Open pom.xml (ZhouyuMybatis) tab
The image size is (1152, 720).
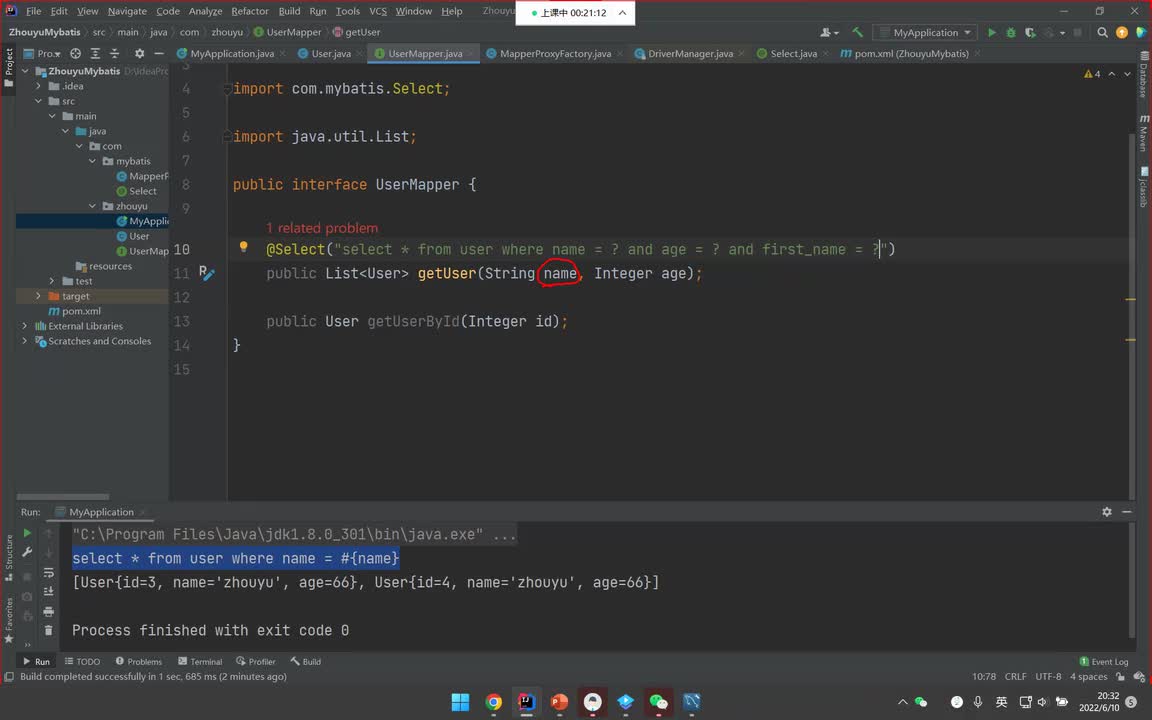pos(911,54)
